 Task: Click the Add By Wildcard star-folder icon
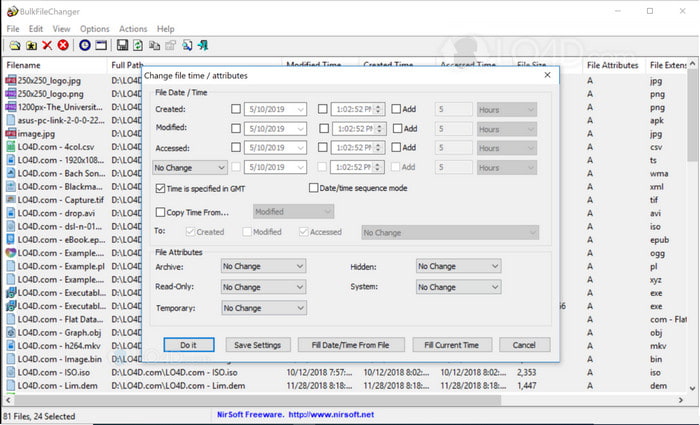click(31, 46)
